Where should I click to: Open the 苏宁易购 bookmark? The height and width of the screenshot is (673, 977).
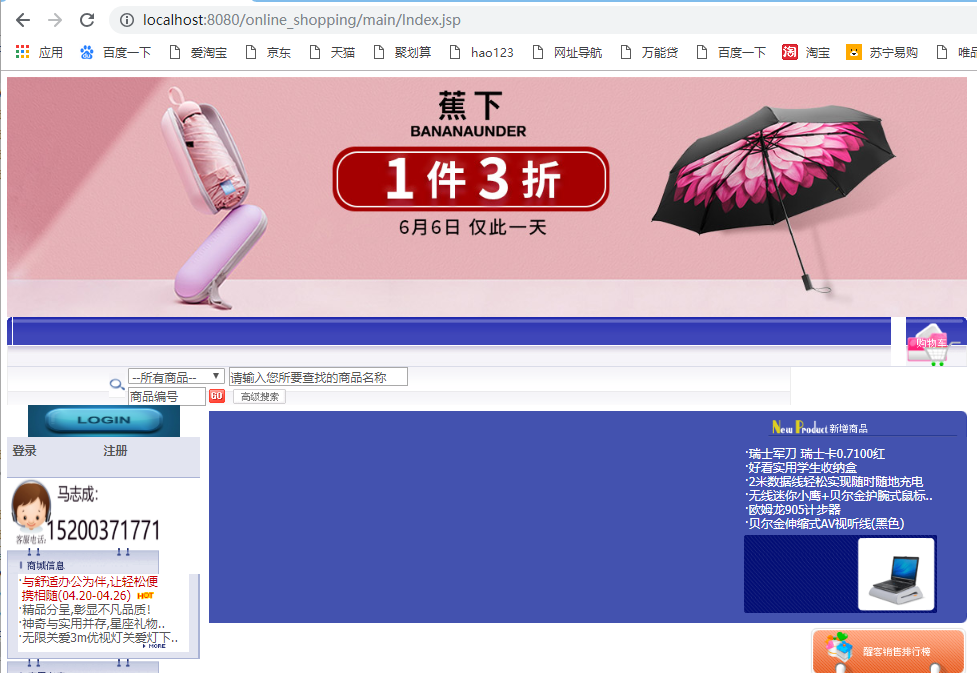pyautogui.click(x=882, y=52)
